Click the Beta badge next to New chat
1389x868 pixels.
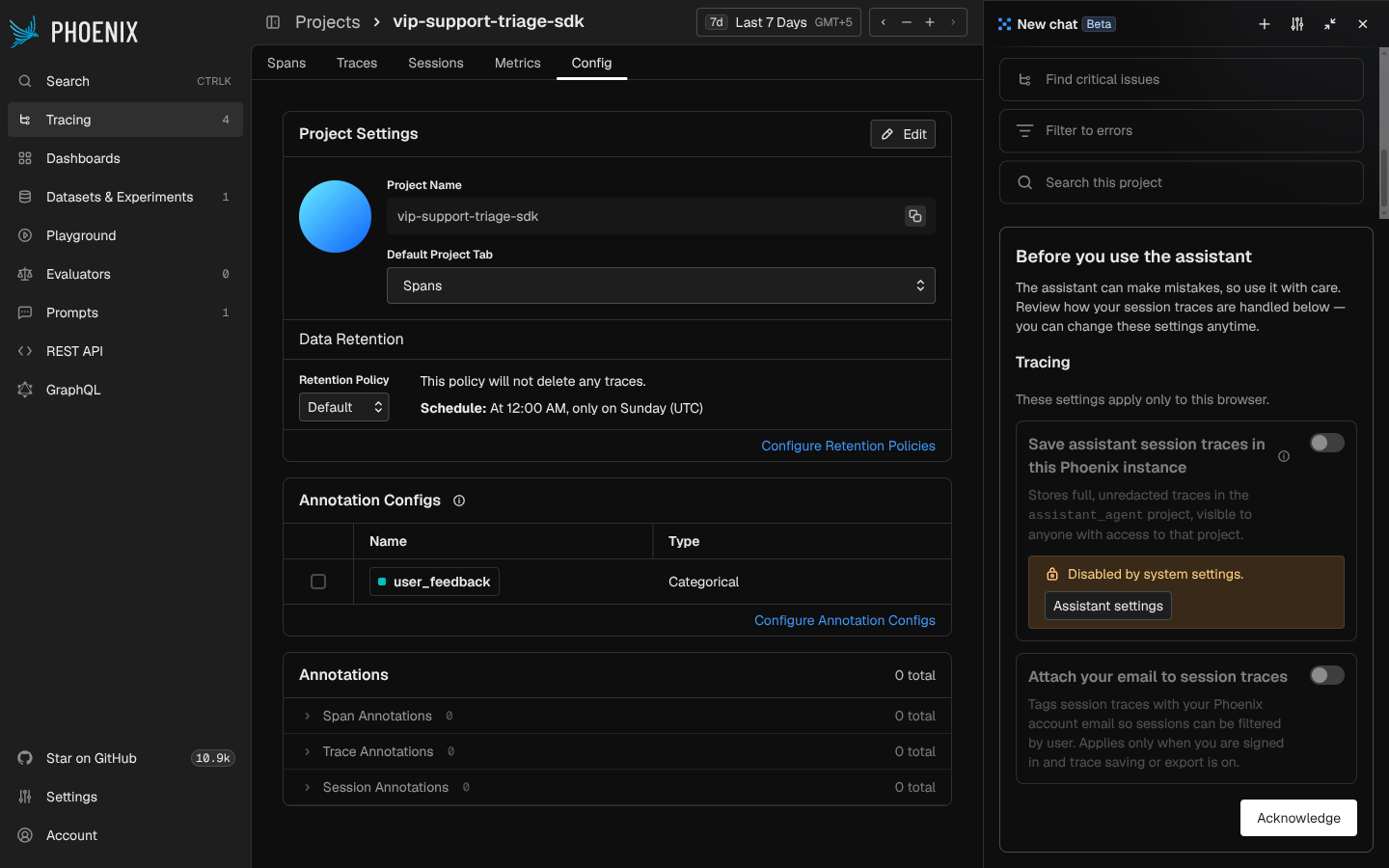pyautogui.click(x=1099, y=24)
